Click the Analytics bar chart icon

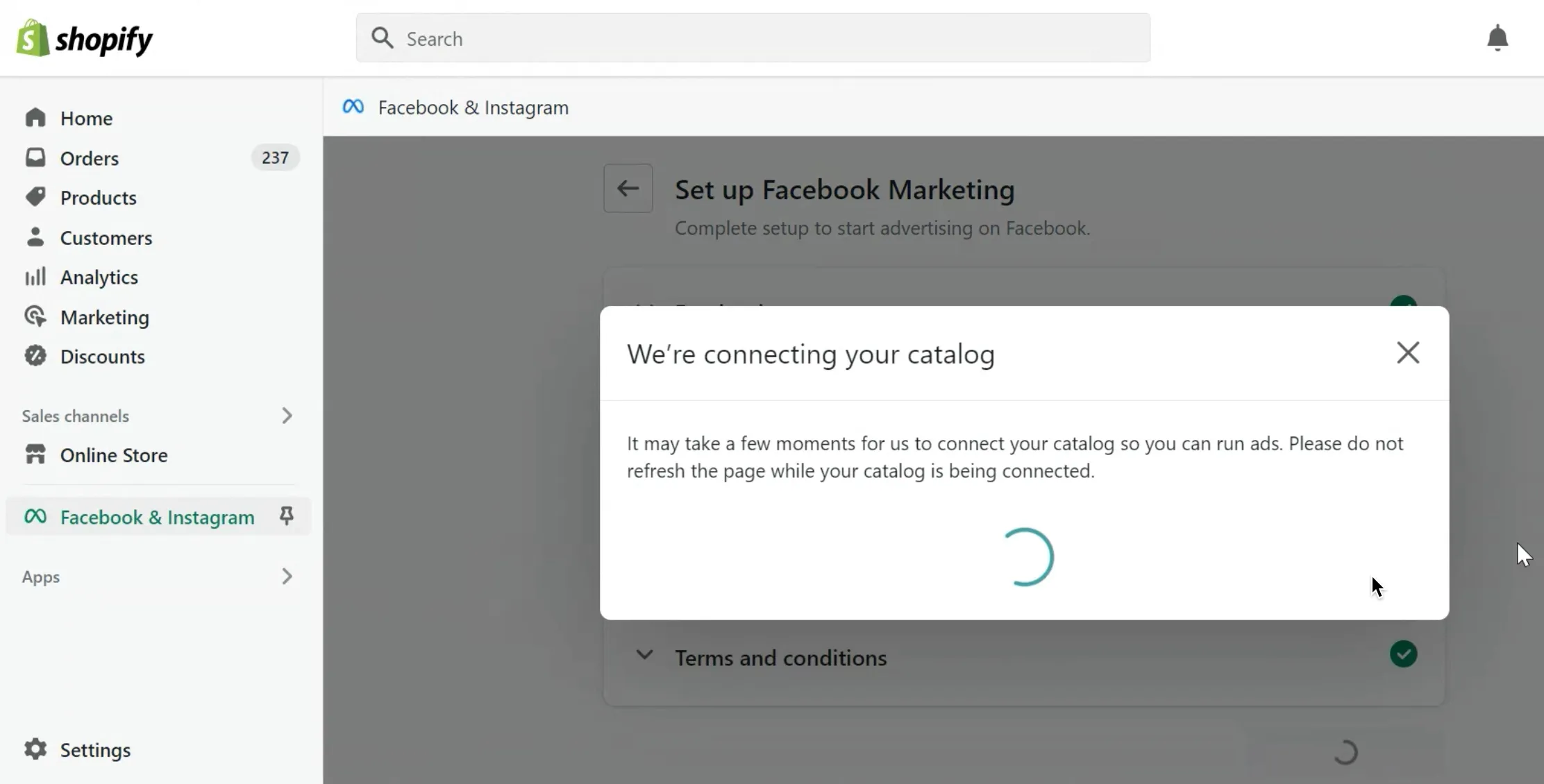pyautogui.click(x=35, y=277)
